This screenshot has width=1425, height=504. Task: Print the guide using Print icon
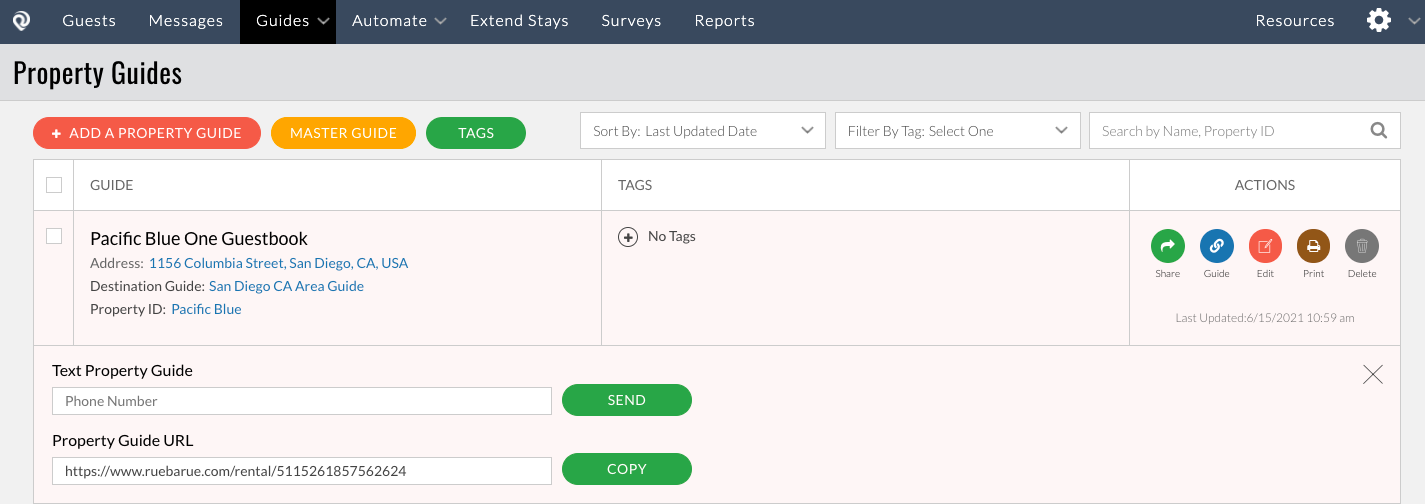tap(1313, 246)
